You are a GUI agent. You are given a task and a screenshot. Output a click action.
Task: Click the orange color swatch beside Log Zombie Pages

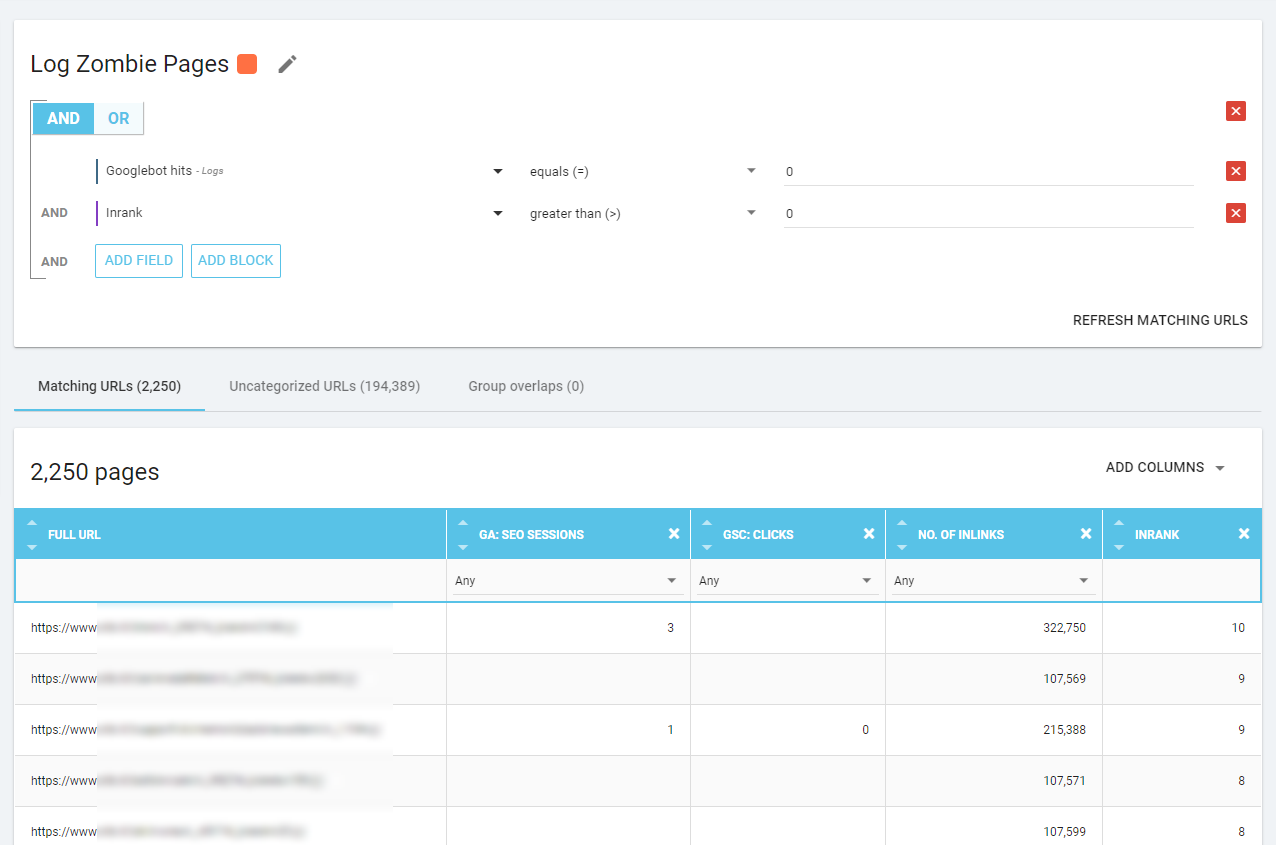point(246,63)
